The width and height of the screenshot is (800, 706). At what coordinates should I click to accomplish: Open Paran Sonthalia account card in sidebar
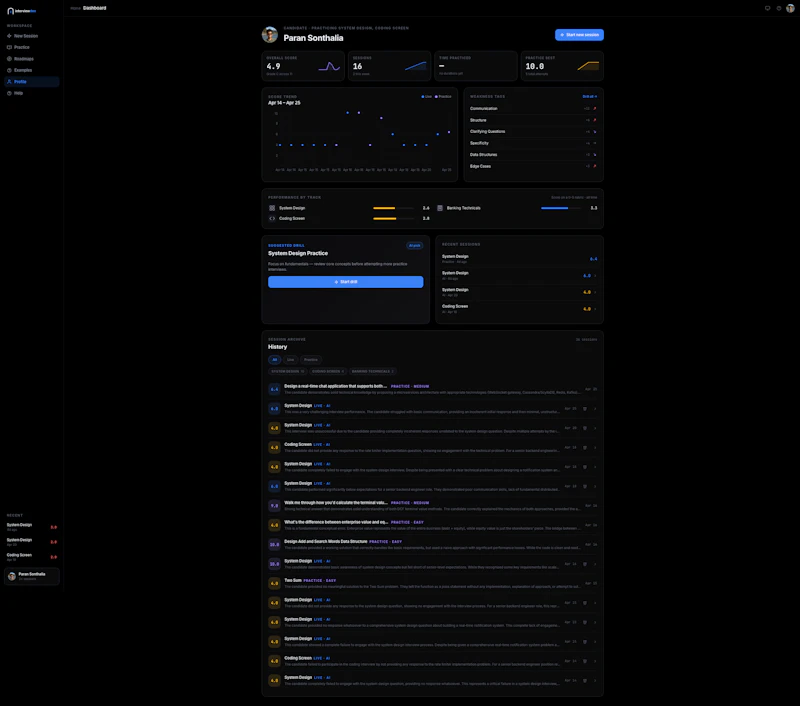(x=32, y=576)
